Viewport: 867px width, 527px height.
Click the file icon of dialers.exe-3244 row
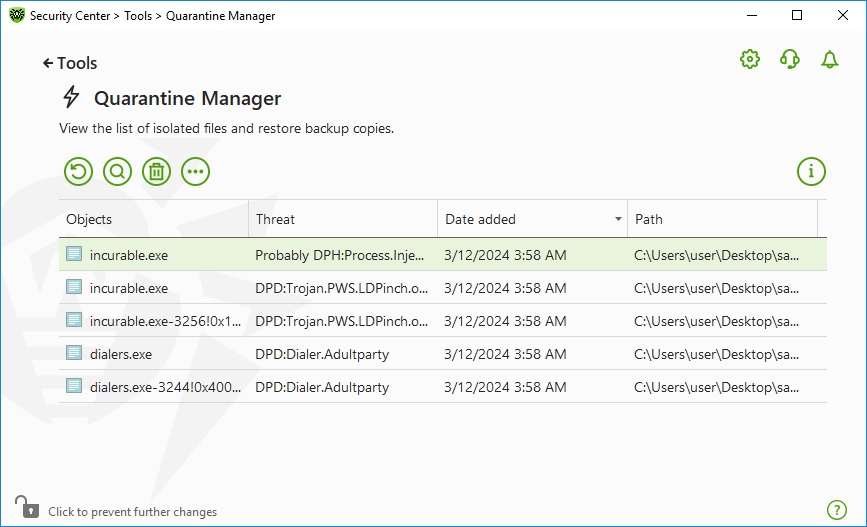point(74,387)
